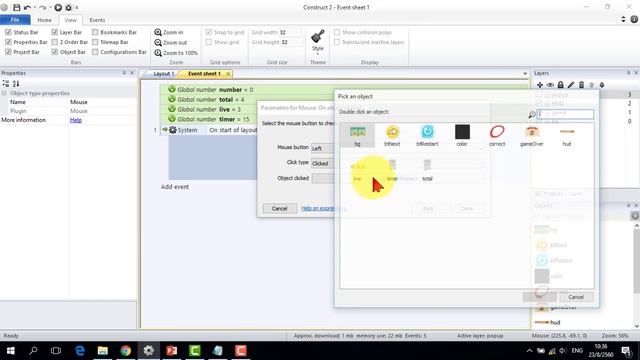Click move layer down arrow icon
The width and height of the screenshot is (640, 360).
[x=602, y=85]
